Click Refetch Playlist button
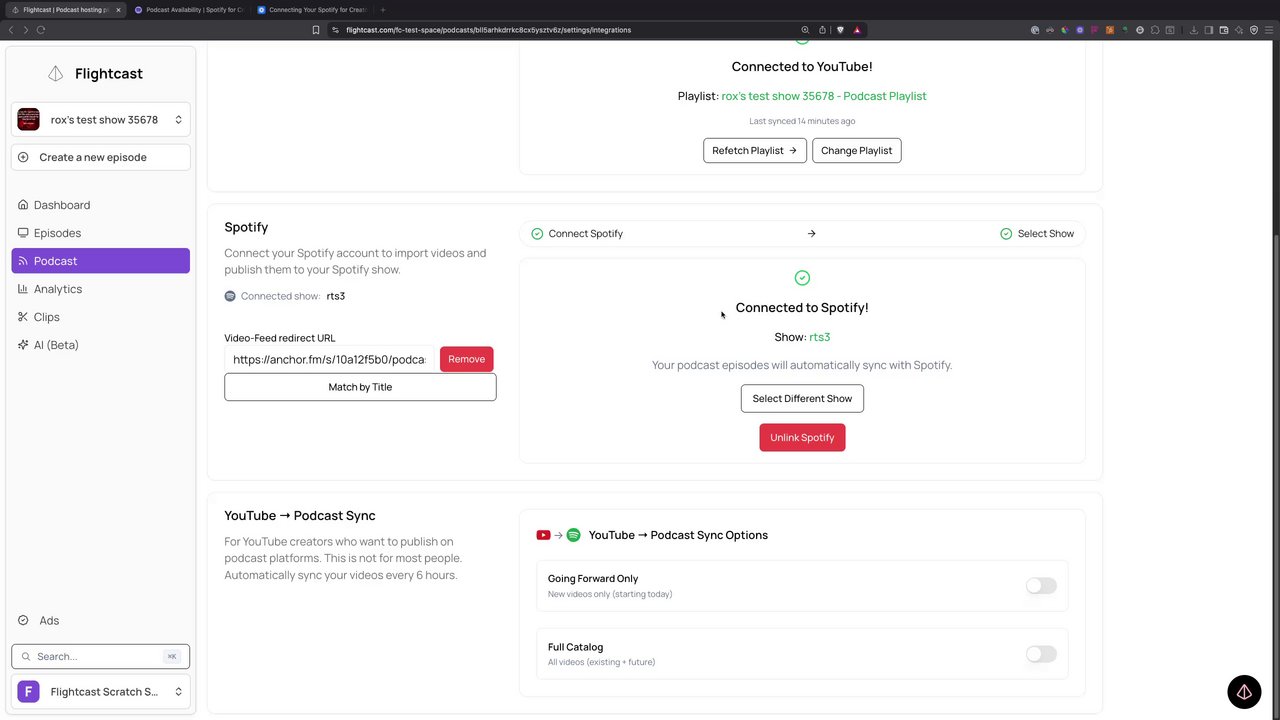 (755, 151)
